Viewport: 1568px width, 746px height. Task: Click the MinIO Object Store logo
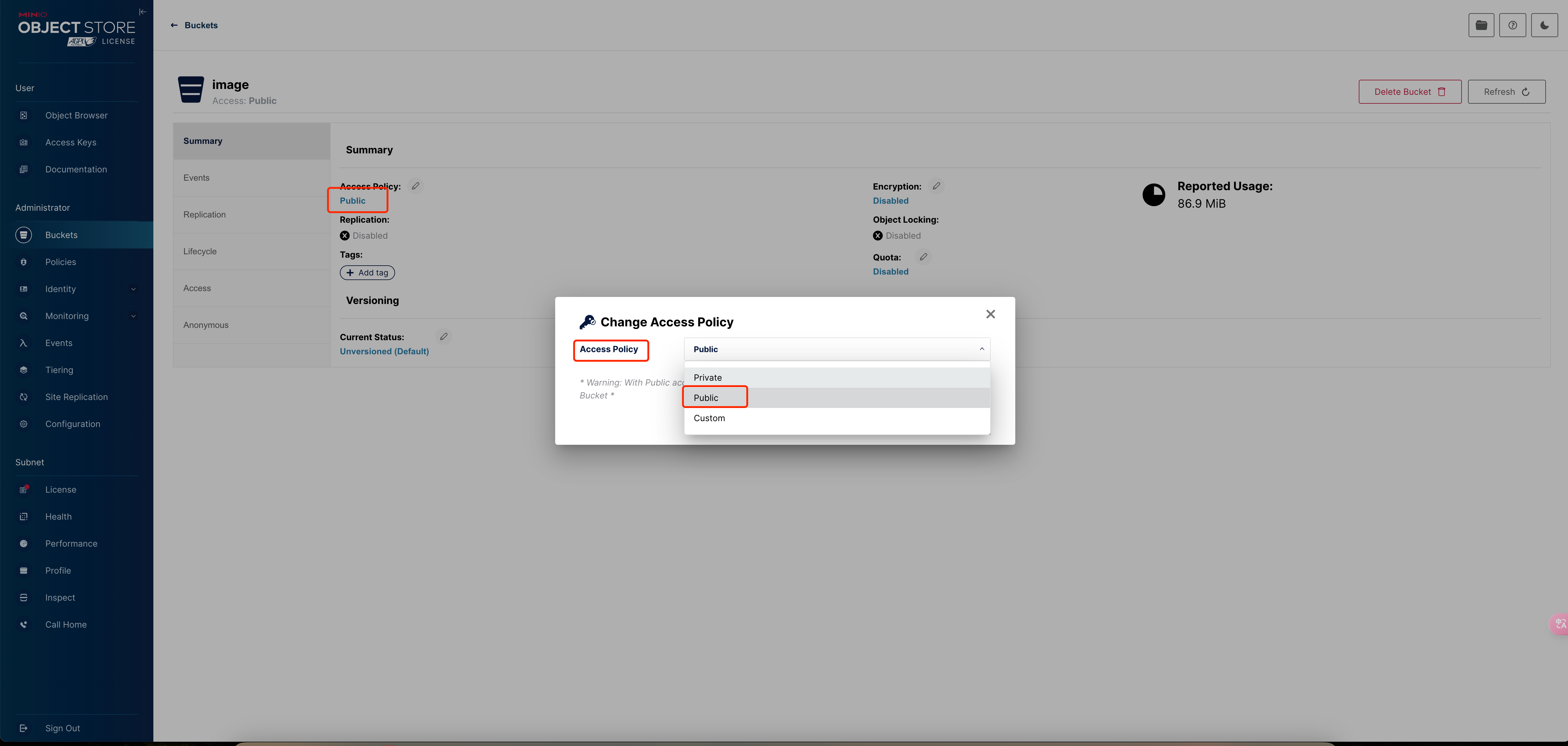77,30
